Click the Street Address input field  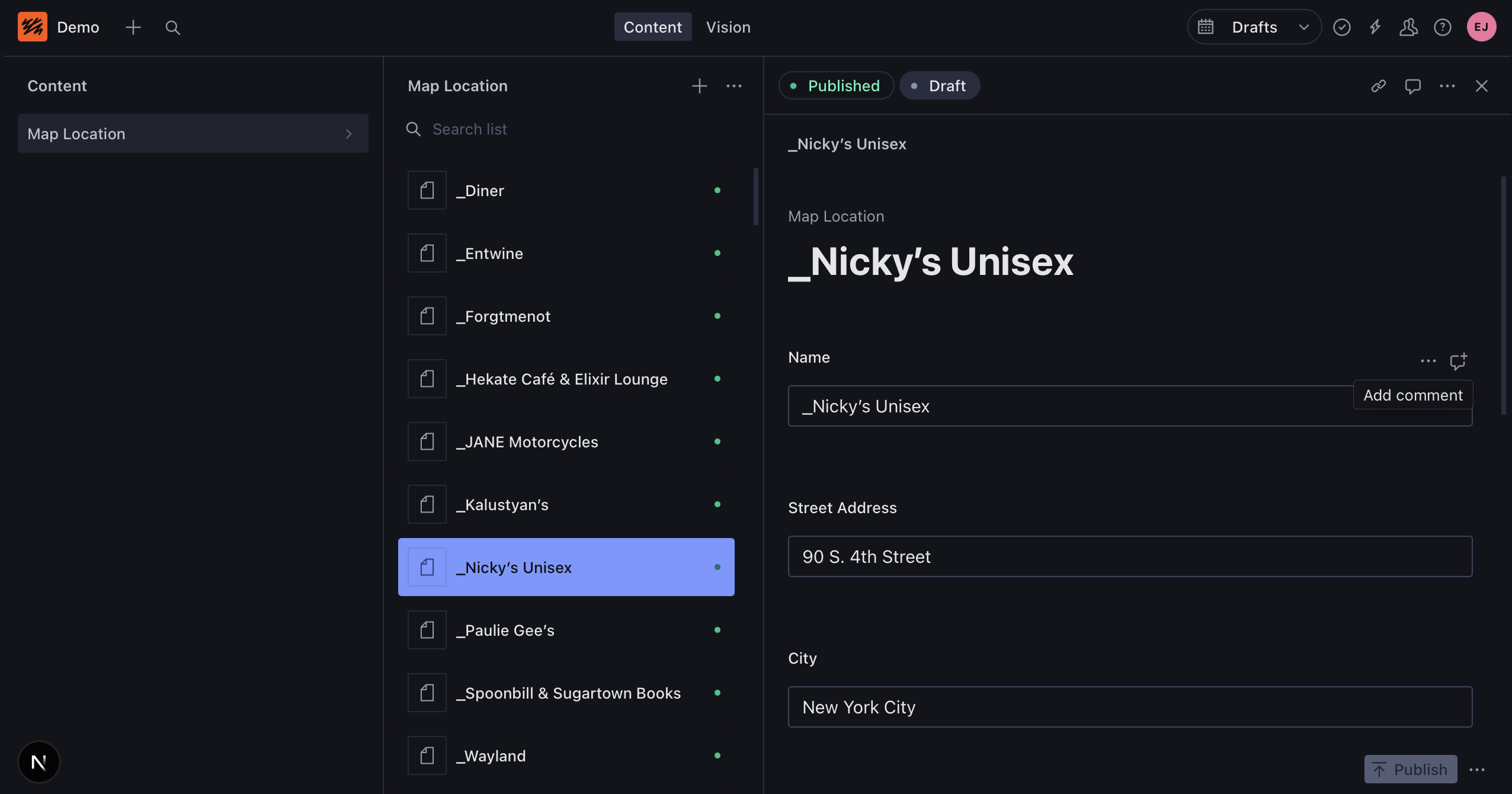[x=1130, y=556]
